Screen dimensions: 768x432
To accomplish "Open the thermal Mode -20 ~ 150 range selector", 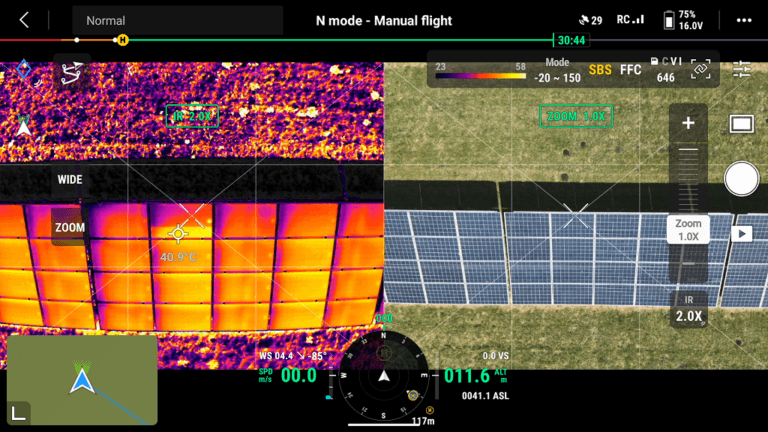I will click(x=557, y=70).
